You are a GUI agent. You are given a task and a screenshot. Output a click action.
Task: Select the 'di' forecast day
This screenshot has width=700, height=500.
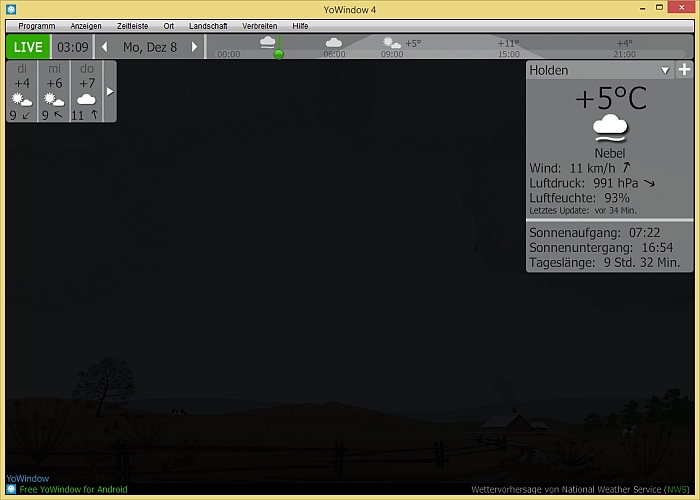(22, 91)
